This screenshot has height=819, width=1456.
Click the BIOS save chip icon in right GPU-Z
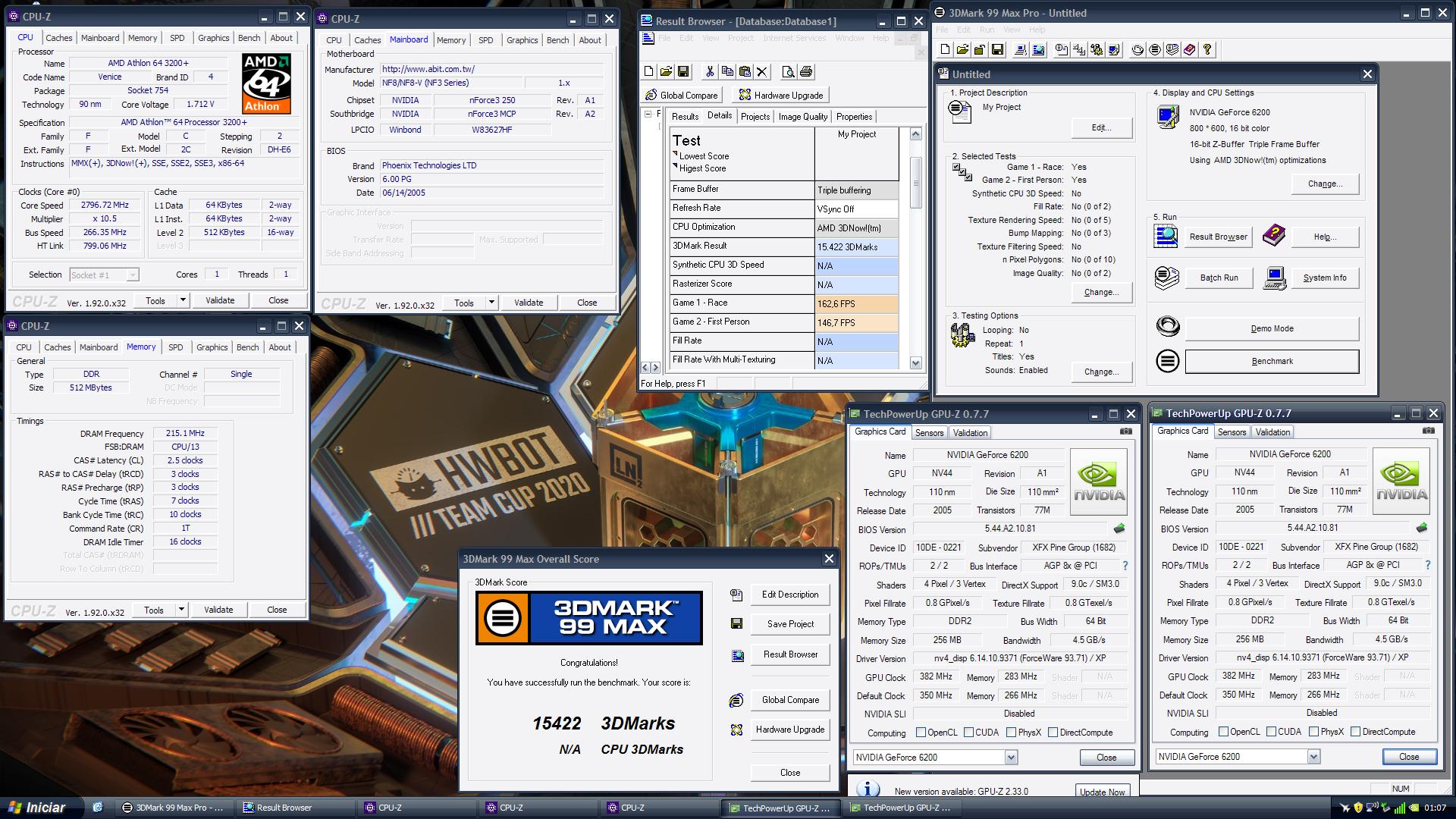(x=1421, y=528)
